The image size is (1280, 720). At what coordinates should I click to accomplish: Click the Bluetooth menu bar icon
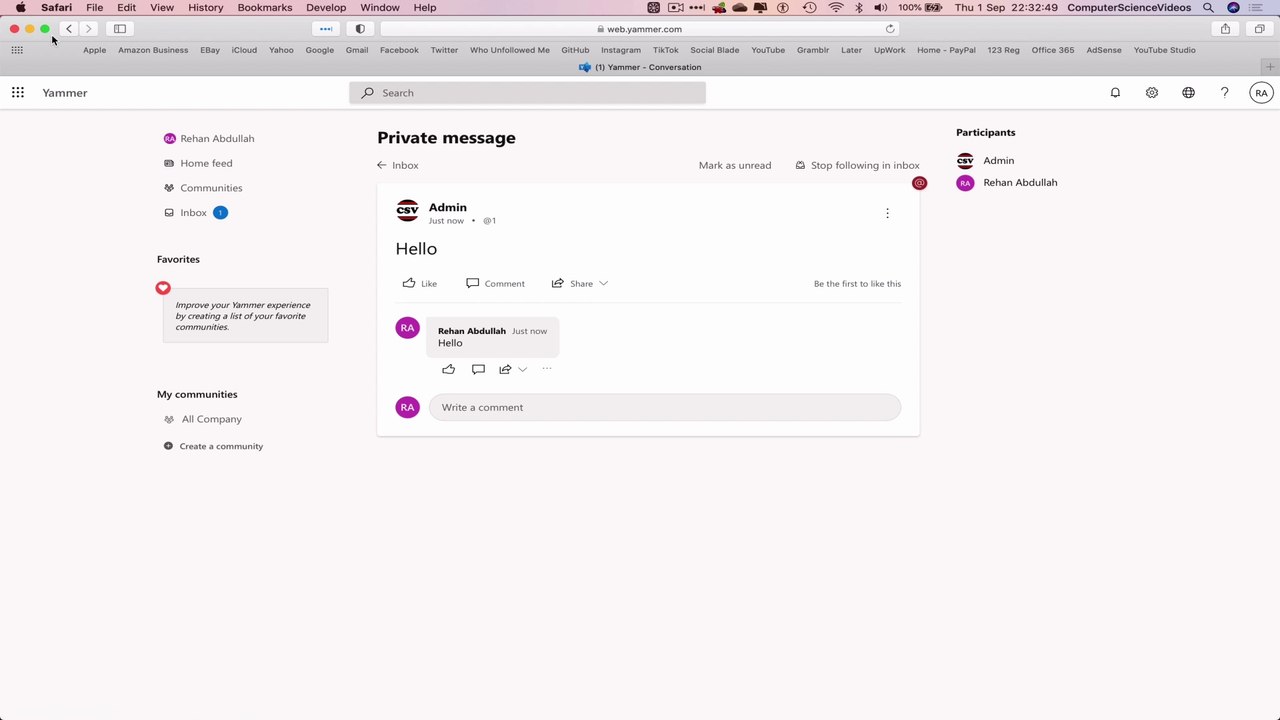click(x=859, y=7)
